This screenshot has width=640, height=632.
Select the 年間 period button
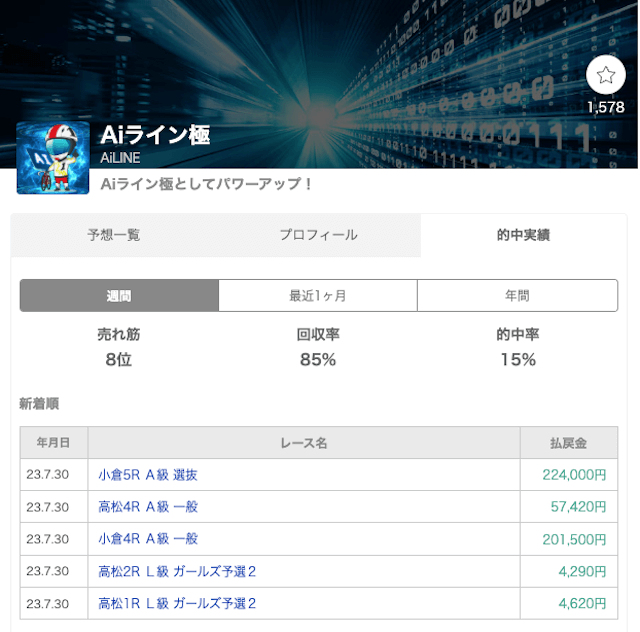point(518,296)
